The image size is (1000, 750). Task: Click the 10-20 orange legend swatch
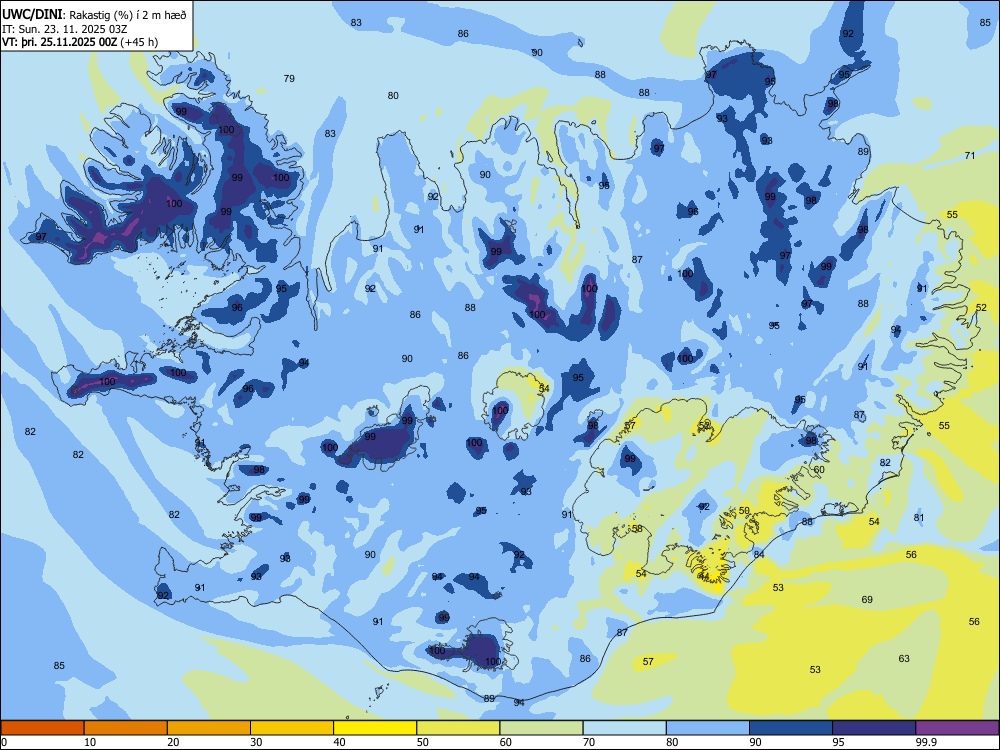126,728
